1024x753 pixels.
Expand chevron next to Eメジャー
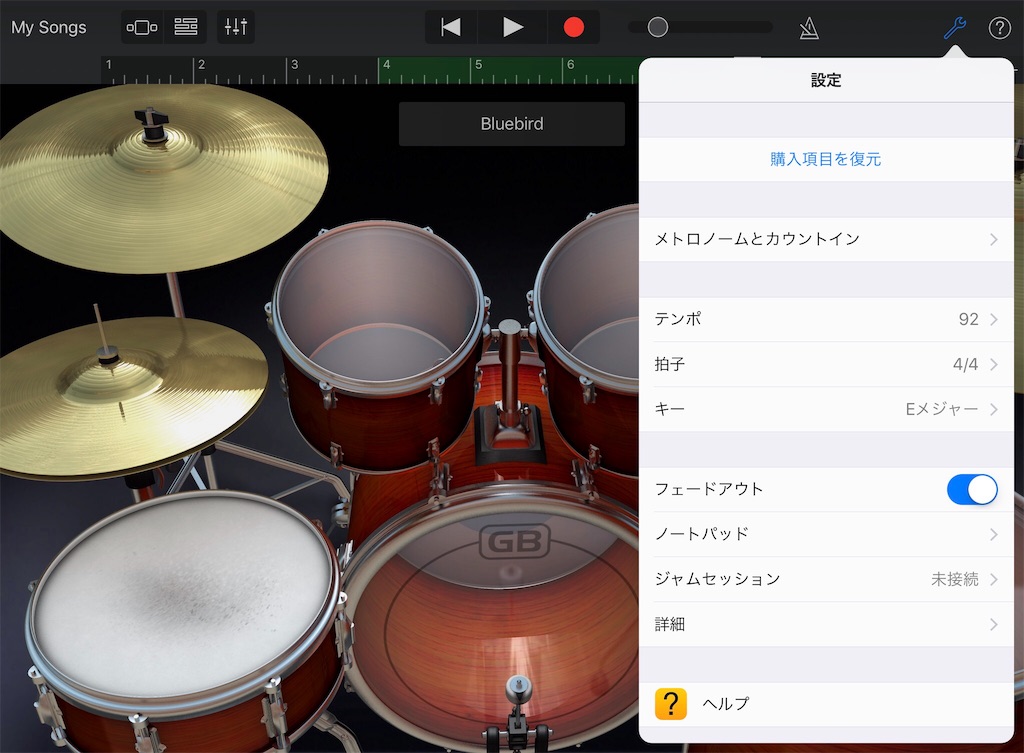pyautogui.click(x=993, y=409)
